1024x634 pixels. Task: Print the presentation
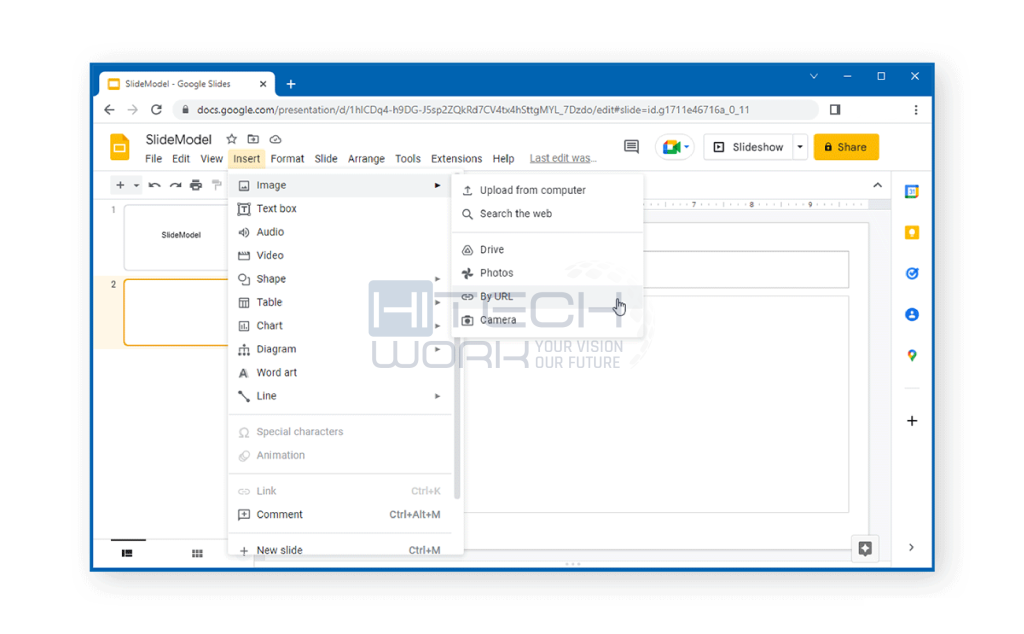[196, 185]
